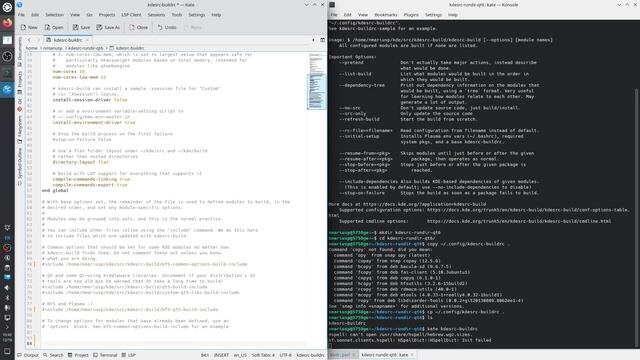Image resolution: width=640 pixels, height=360 pixels.
Task: Toggle the Search panel in Kate
Action: [53, 355]
